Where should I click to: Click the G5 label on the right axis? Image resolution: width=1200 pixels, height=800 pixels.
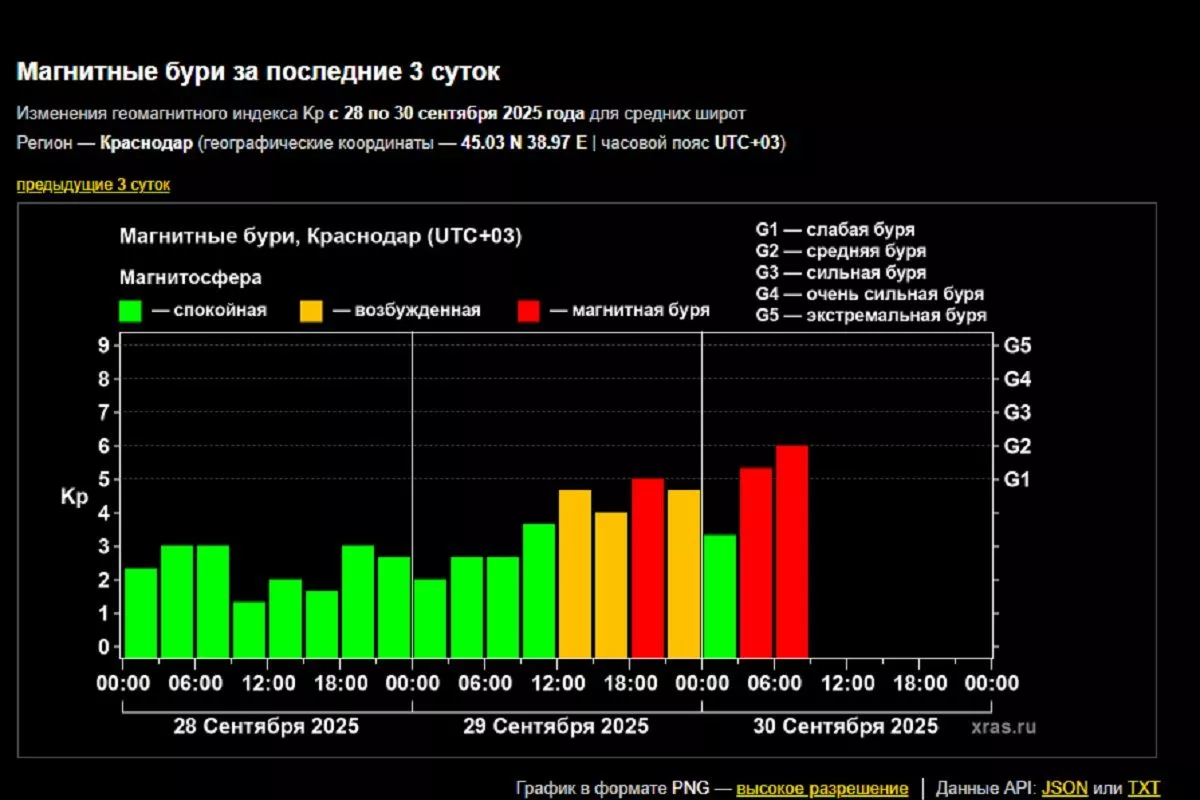(1017, 346)
